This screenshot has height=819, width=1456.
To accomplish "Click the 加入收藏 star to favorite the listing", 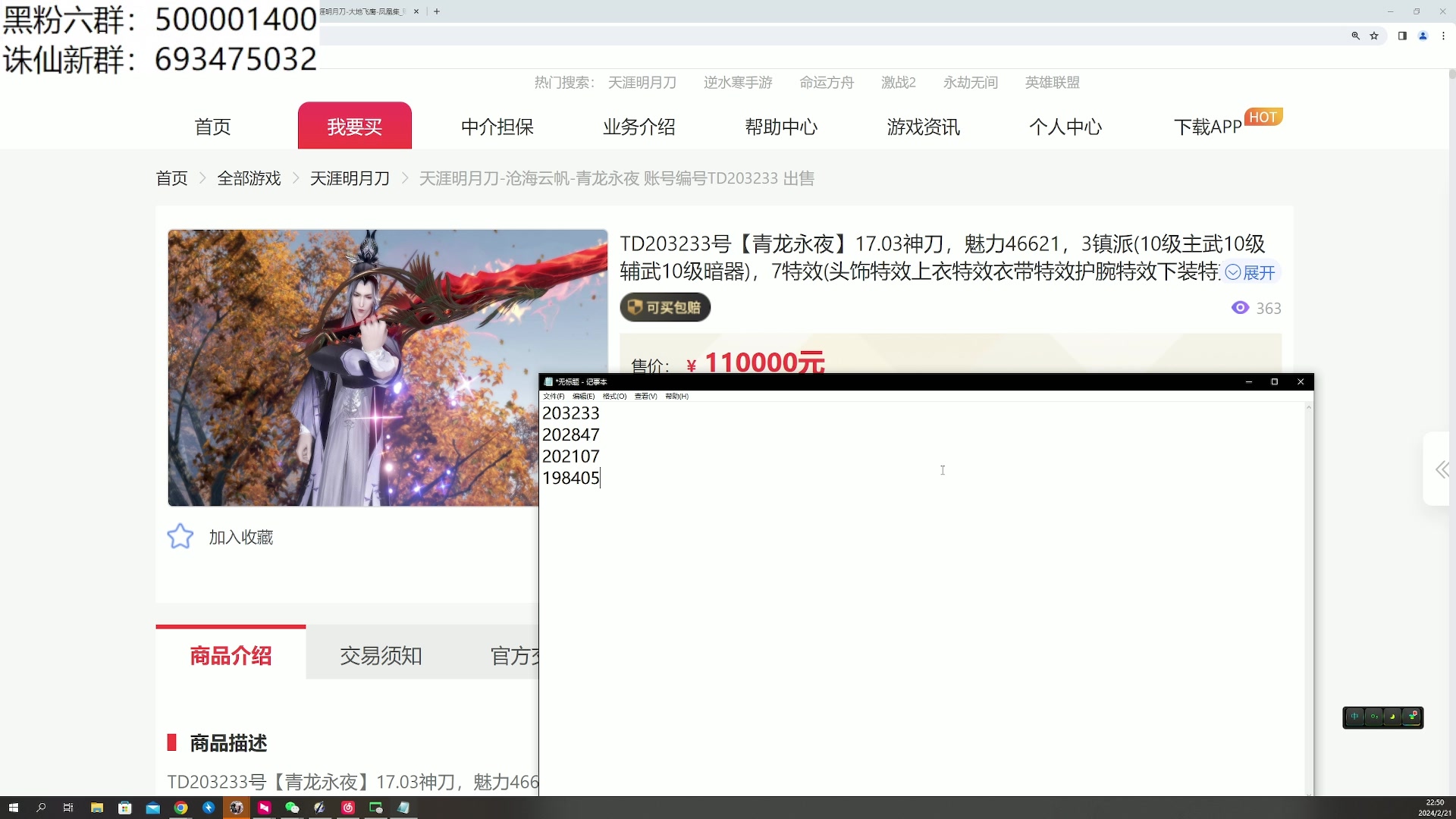I will tap(180, 536).
